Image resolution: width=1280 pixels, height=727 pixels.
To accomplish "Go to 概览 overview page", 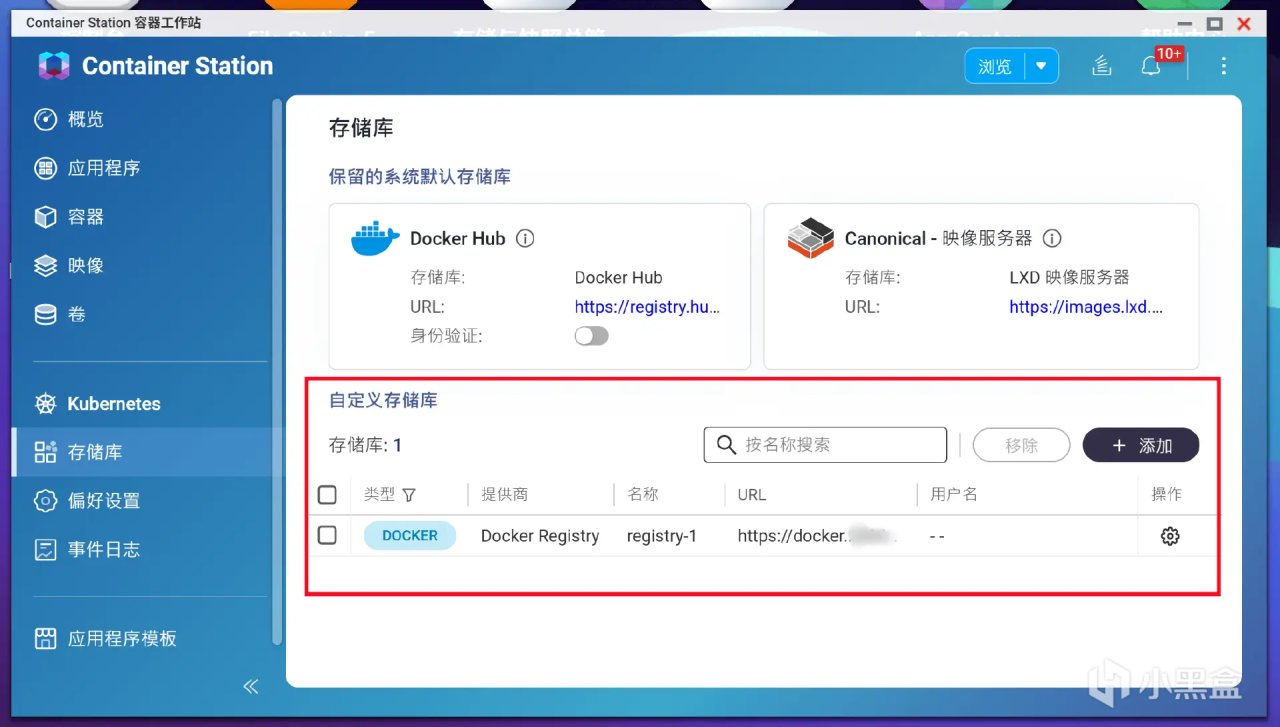I will (x=141, y=119).
